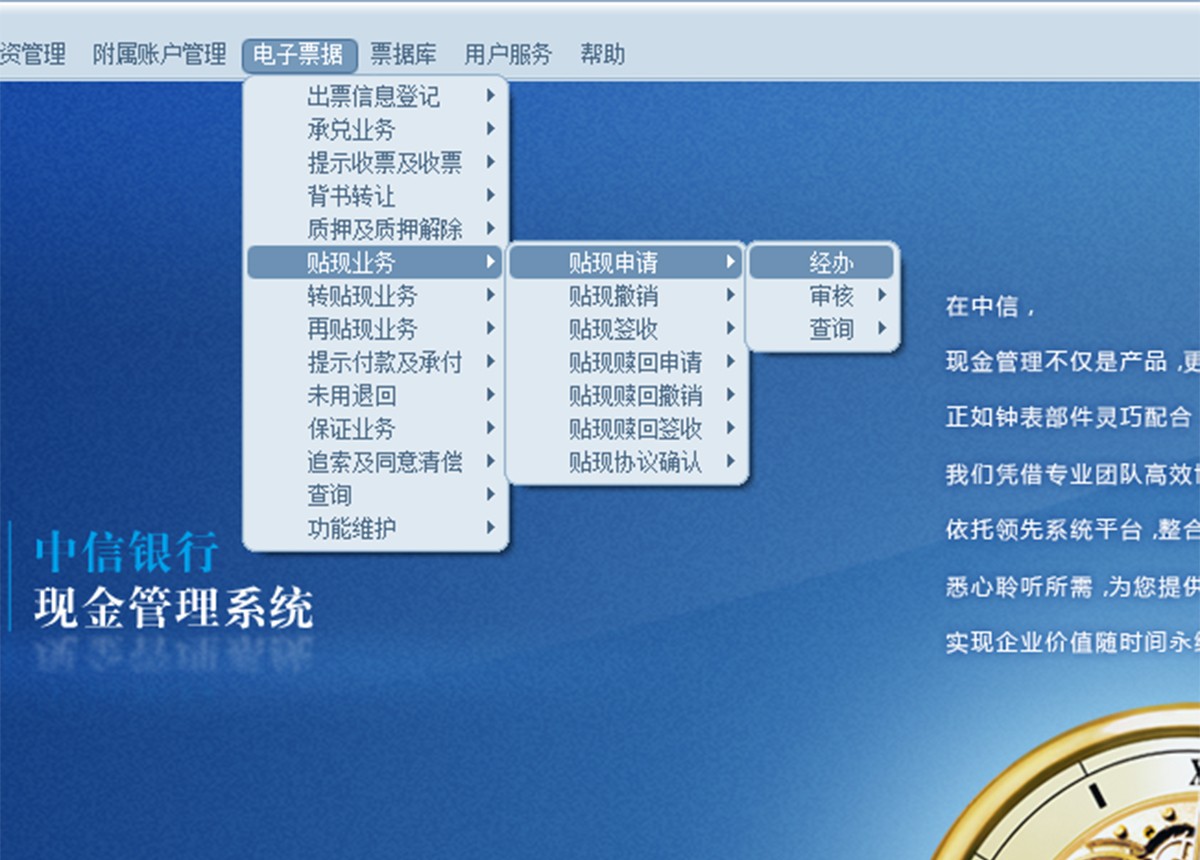
Task: Select 质押及质押解除 menu entry
Action: point(375,229)
